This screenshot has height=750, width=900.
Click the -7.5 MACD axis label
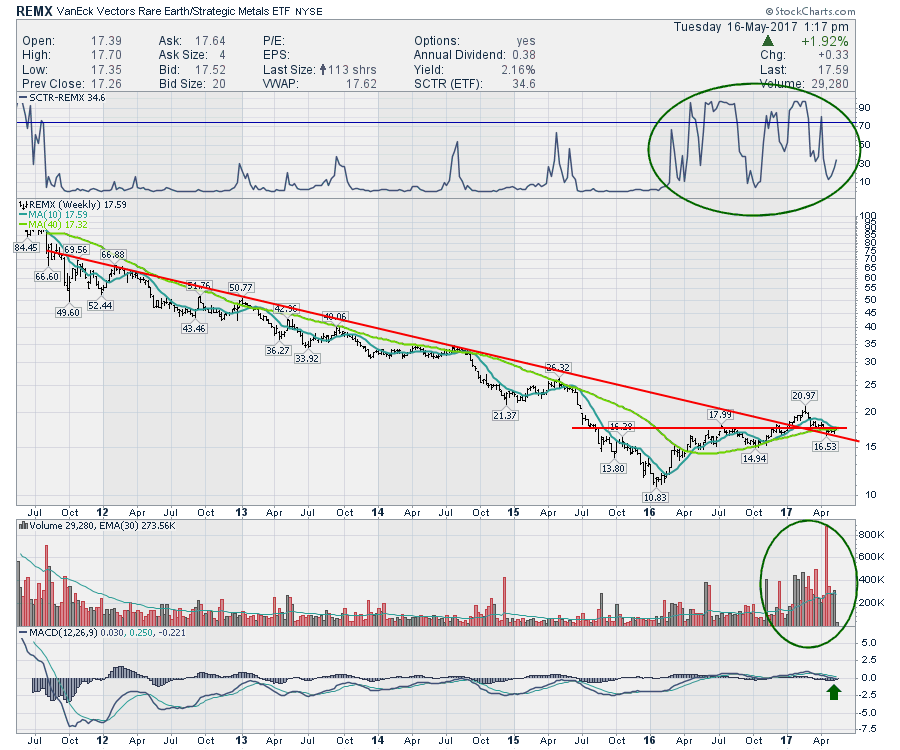tap(867, 729)
